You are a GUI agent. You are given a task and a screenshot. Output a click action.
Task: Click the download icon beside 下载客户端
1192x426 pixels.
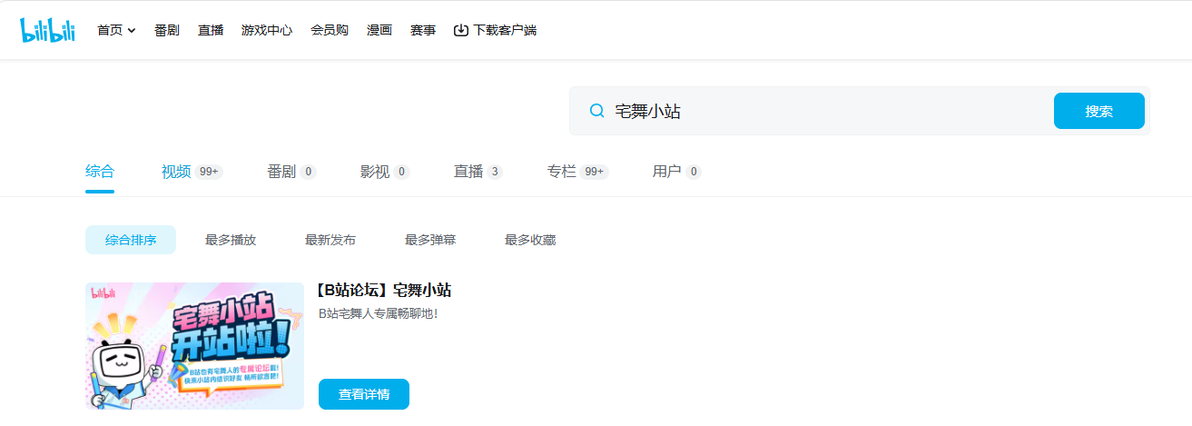click(461, 30)
